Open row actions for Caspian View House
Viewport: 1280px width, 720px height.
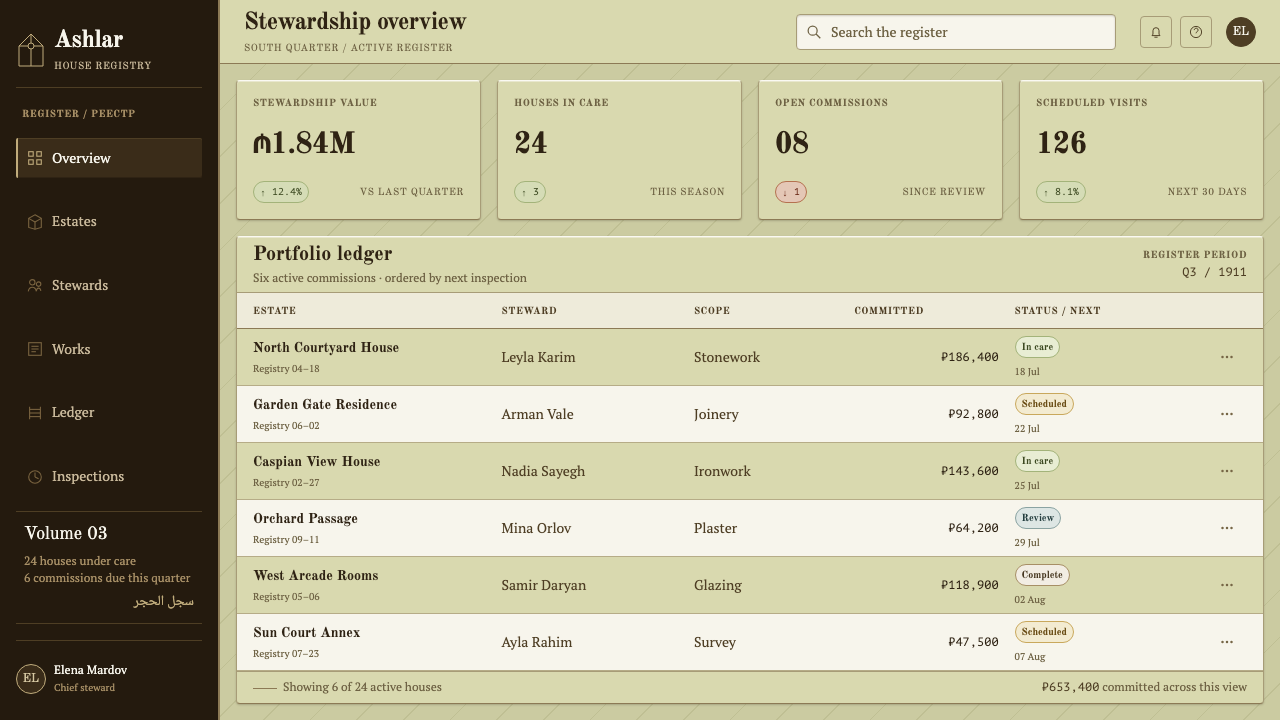[x=1227, y=471]
